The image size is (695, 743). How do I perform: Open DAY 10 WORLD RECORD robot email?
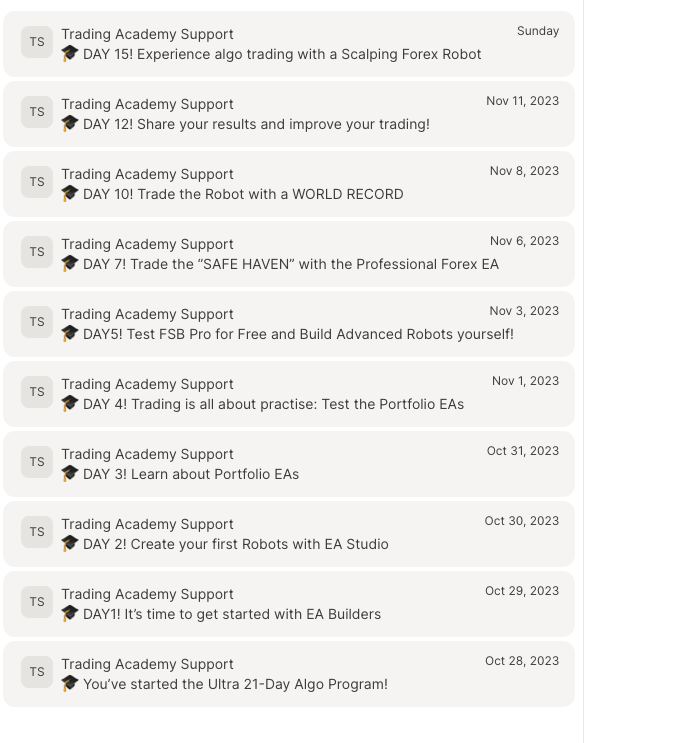[x=289, y=184]
